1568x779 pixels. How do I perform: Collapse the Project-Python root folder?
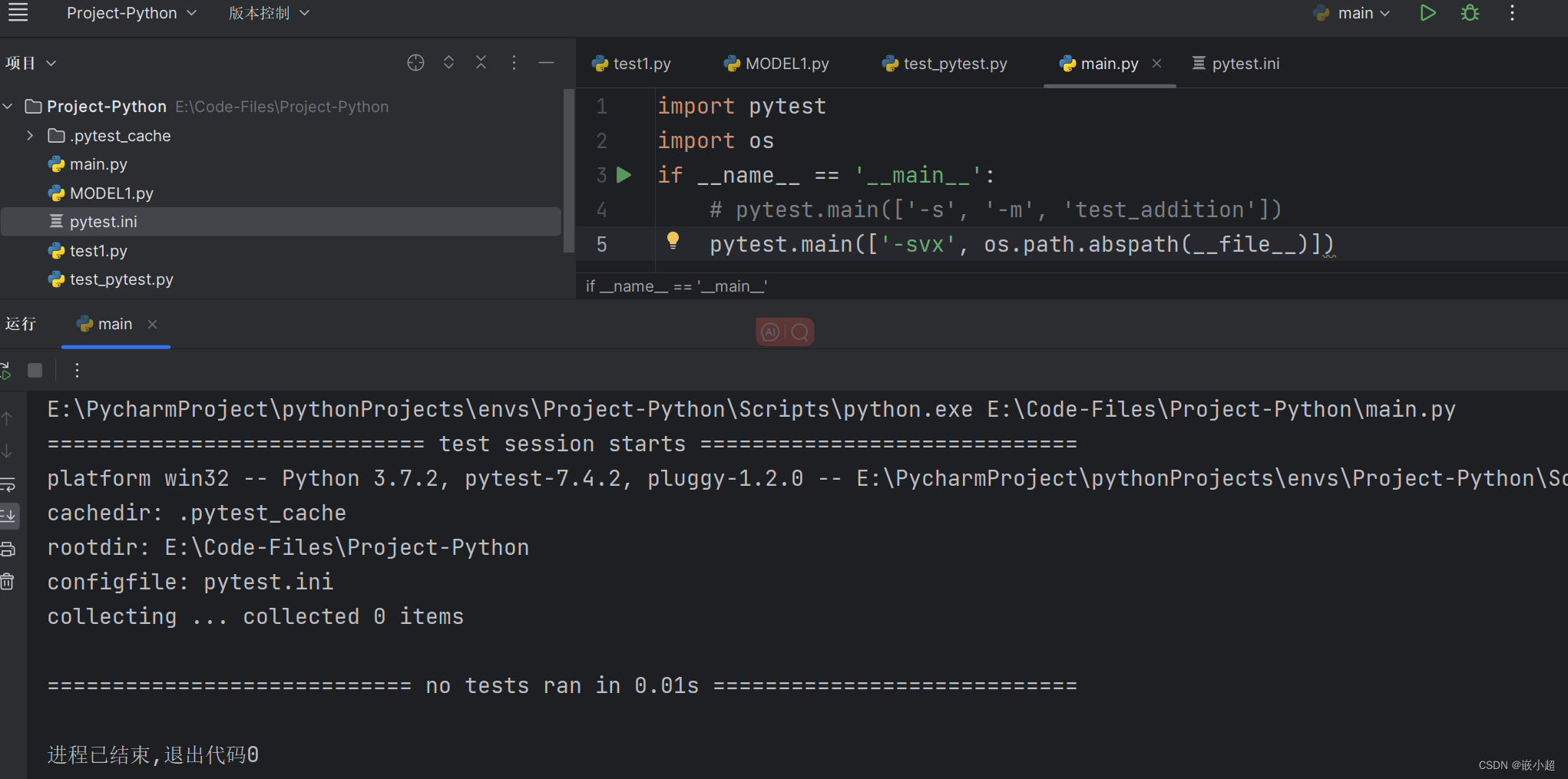pyautogui.click(x=8, y=107)
